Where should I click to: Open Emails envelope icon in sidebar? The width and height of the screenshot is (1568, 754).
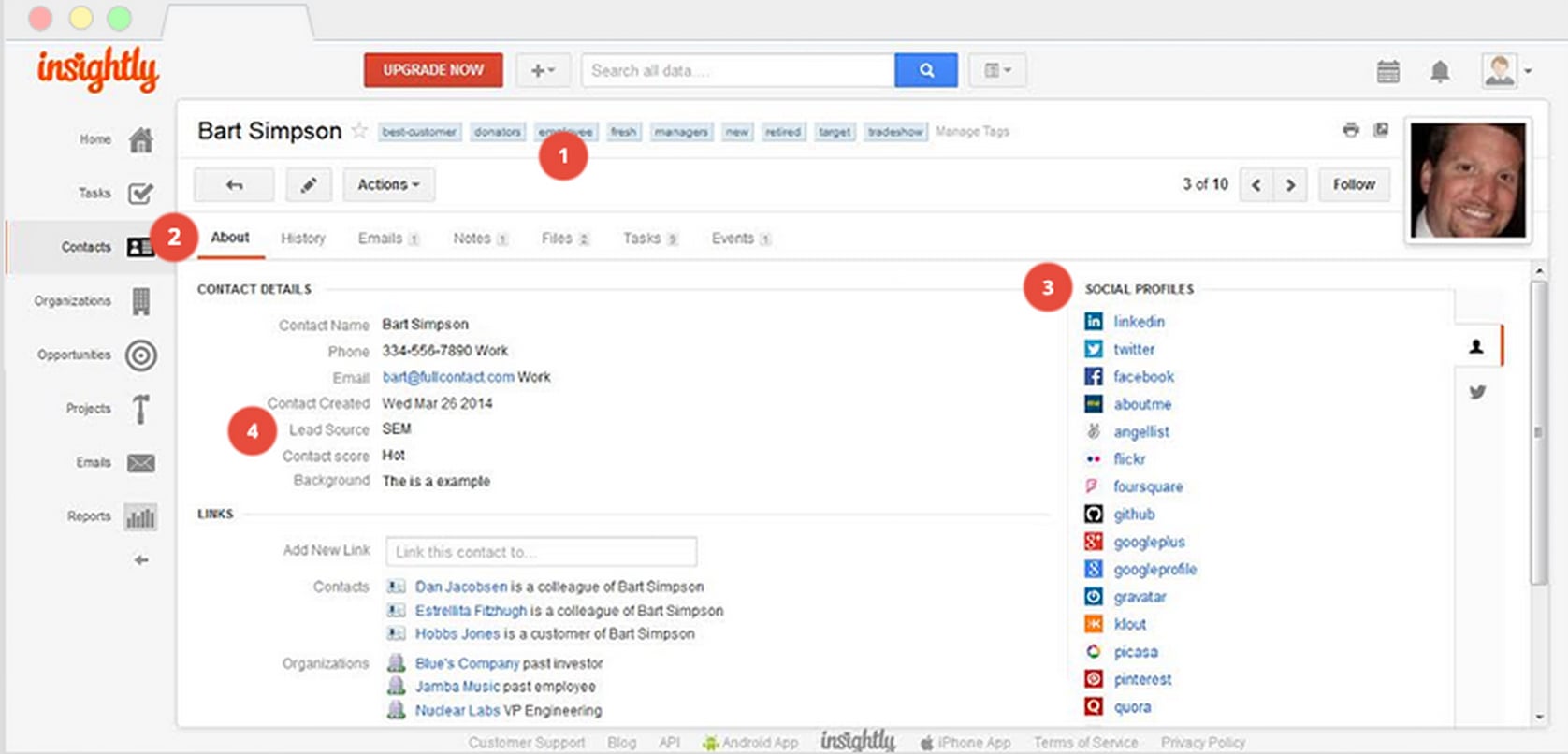click(141, 463)
